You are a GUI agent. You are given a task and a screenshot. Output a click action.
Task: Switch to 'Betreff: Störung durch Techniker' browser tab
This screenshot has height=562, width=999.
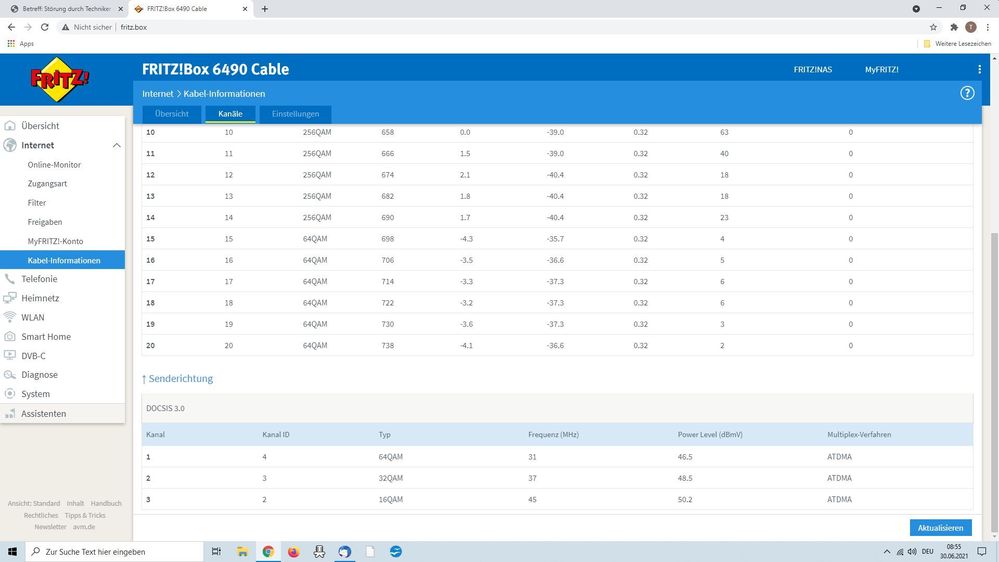pyautogui.click(x=64, y=9)
